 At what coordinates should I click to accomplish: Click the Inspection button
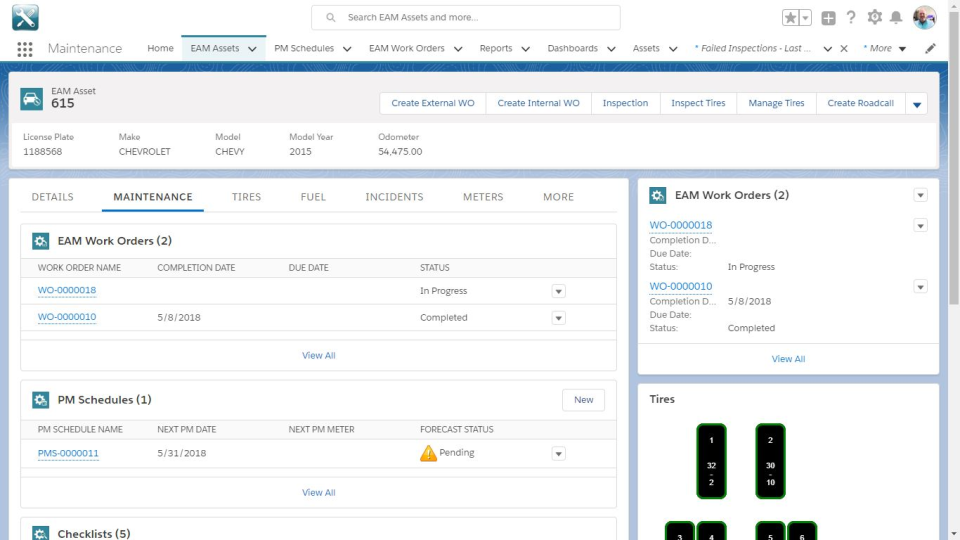tap(625, 103)
